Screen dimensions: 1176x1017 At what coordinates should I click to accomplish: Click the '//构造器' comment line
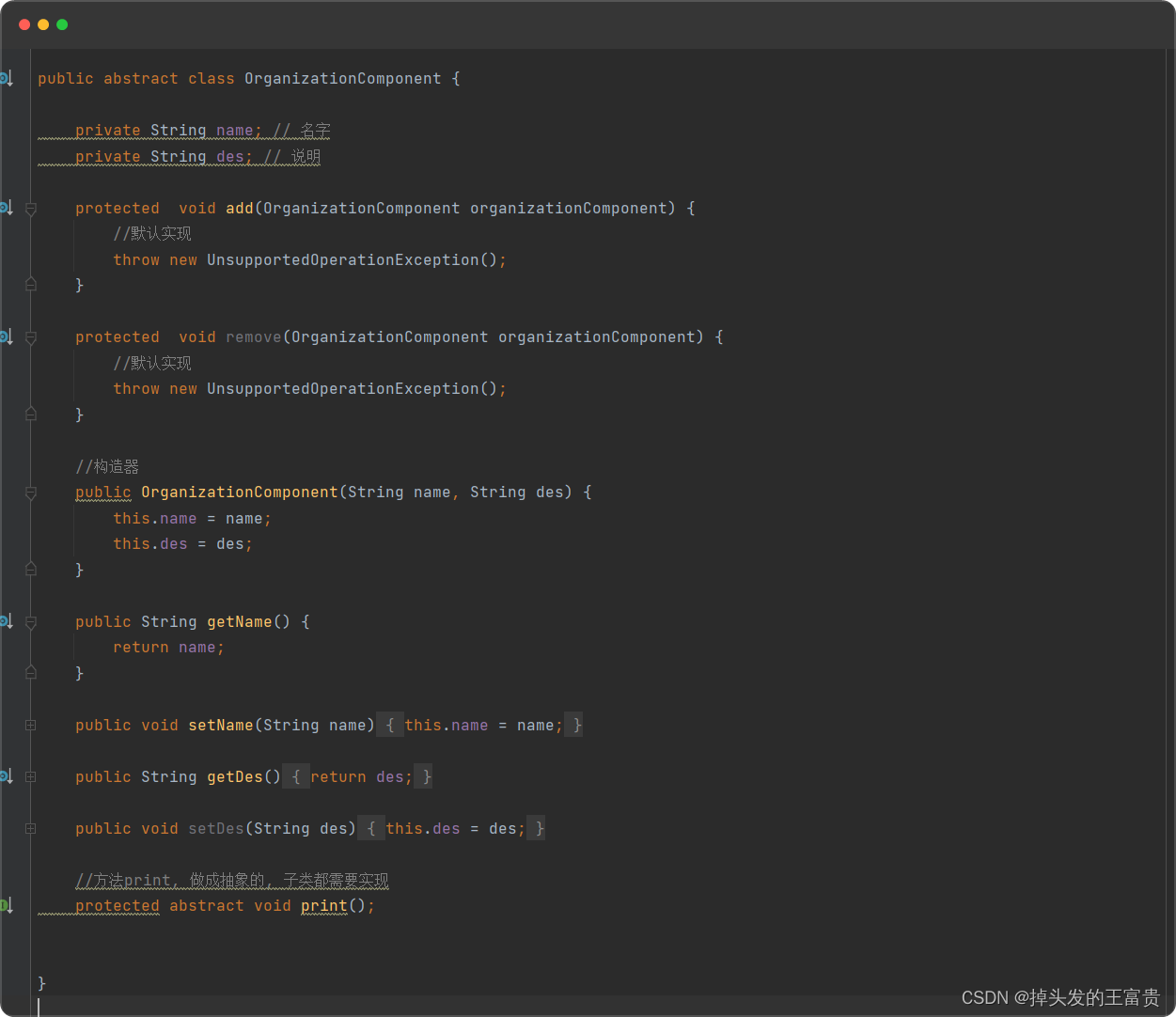click(x=107, y=466)
